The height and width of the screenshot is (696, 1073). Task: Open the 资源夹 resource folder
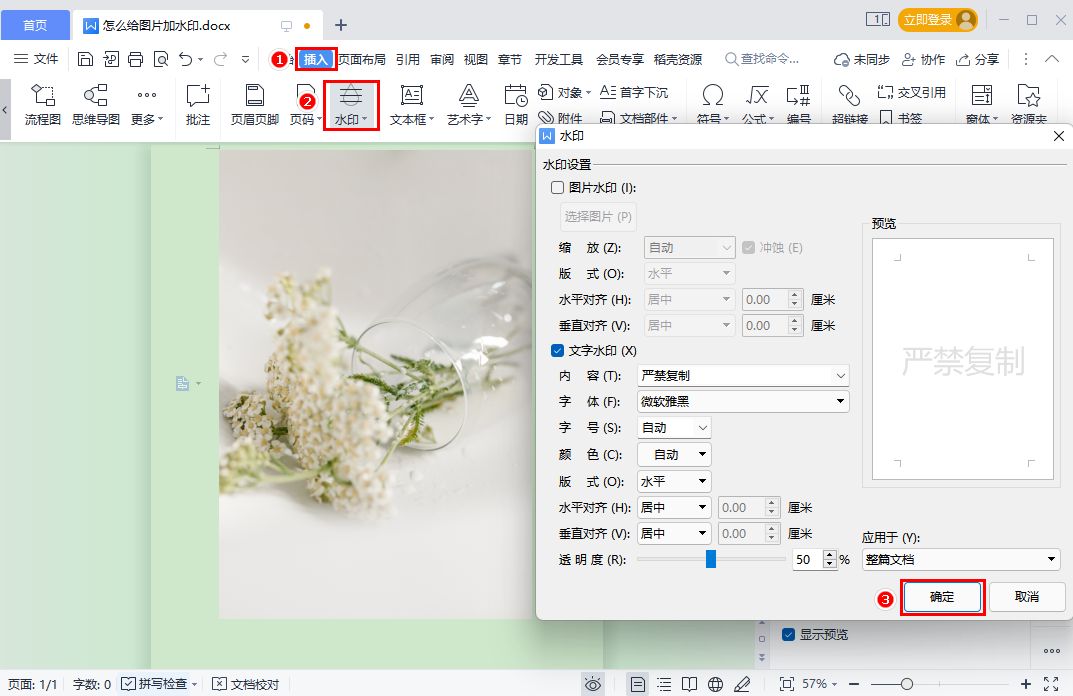click(1029, 105)
